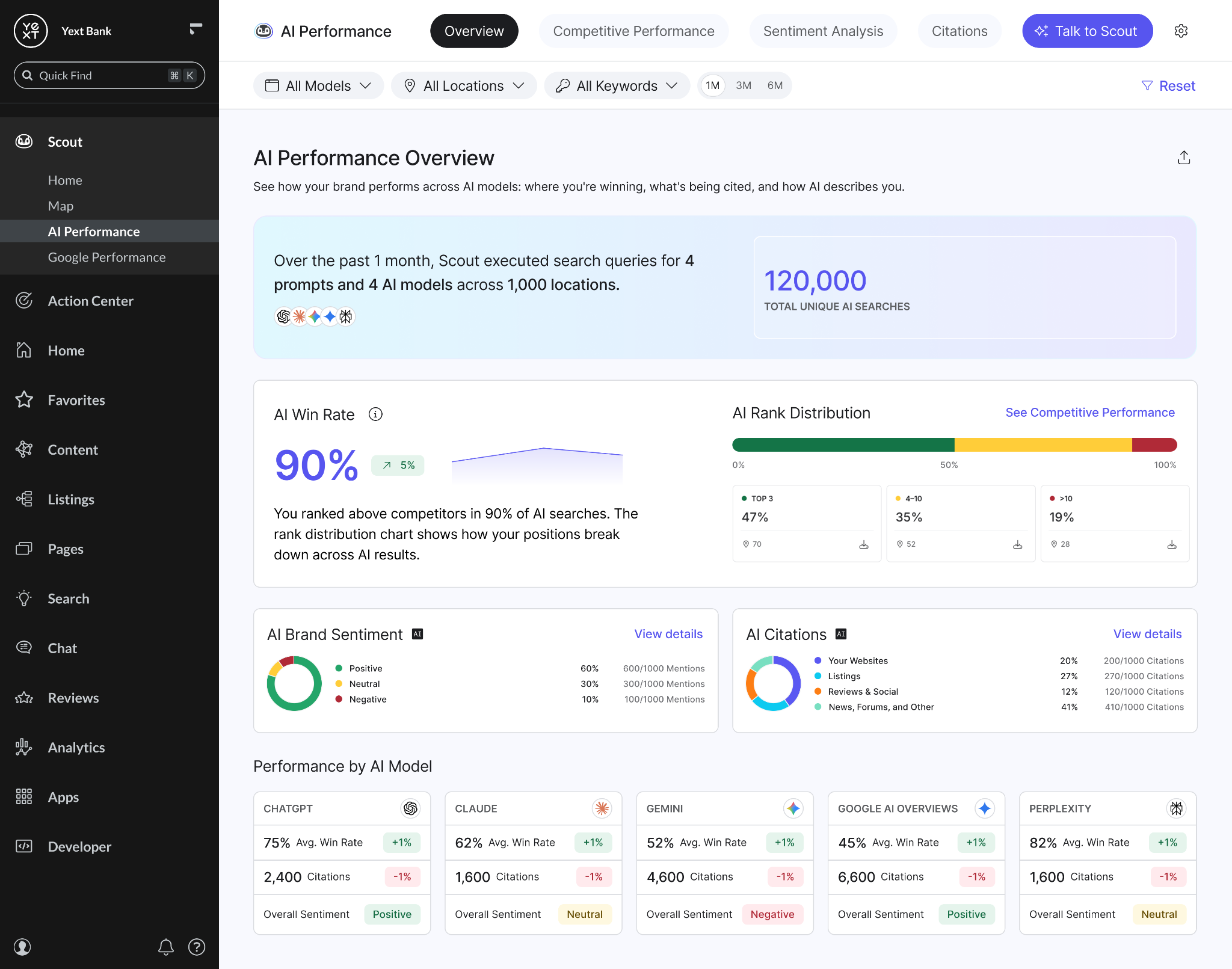1232x969 pixels.
Task: Click the Gemini Negative sentiment badge
Action: click(772, 914)
